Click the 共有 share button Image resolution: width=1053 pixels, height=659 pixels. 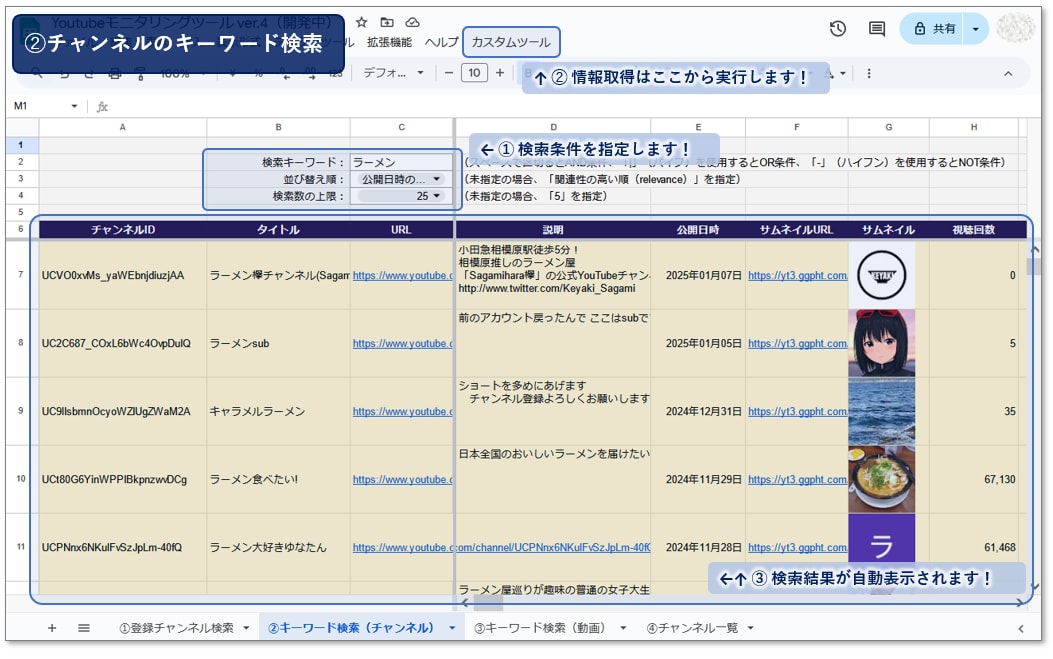pyautogui.click(x=934, y=28)
